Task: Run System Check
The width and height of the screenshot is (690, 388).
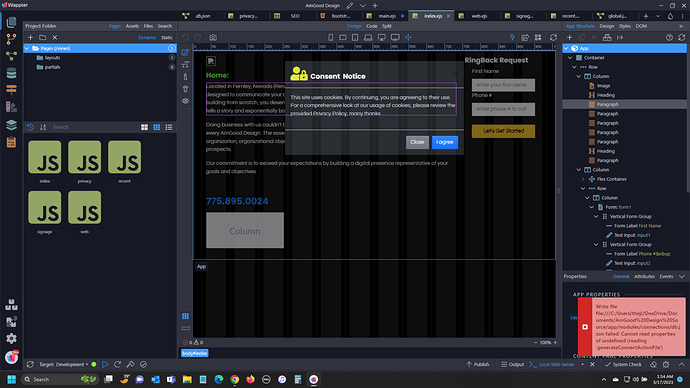Action: (623, 364)
